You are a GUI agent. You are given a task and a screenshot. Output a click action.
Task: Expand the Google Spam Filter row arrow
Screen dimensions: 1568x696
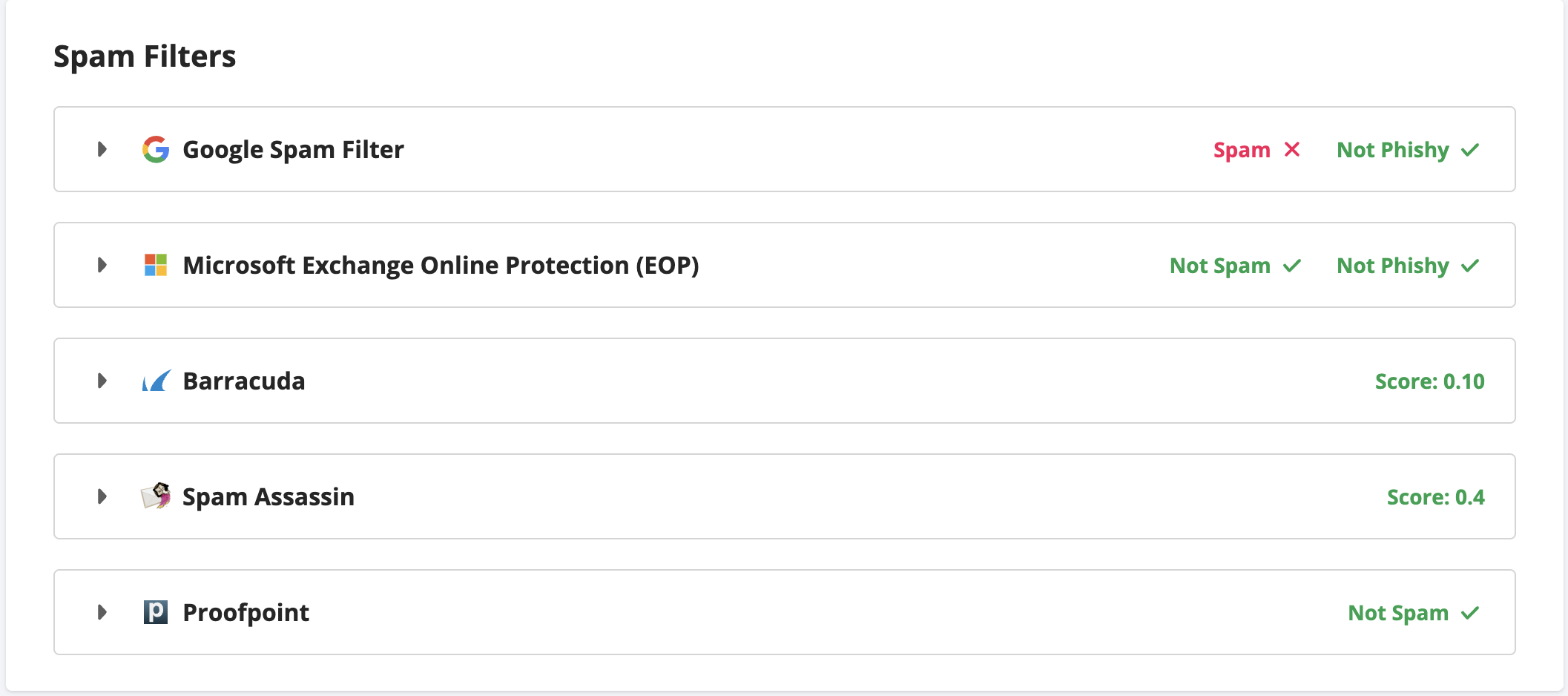(102, 149)
